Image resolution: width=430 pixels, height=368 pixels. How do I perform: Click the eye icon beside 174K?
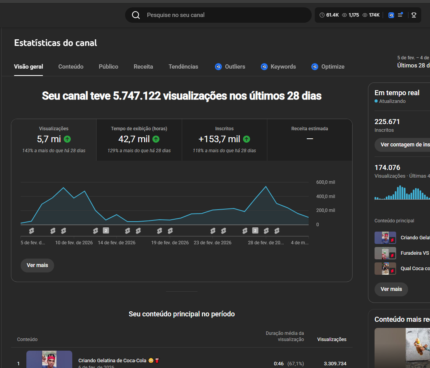tap(365, 15)
